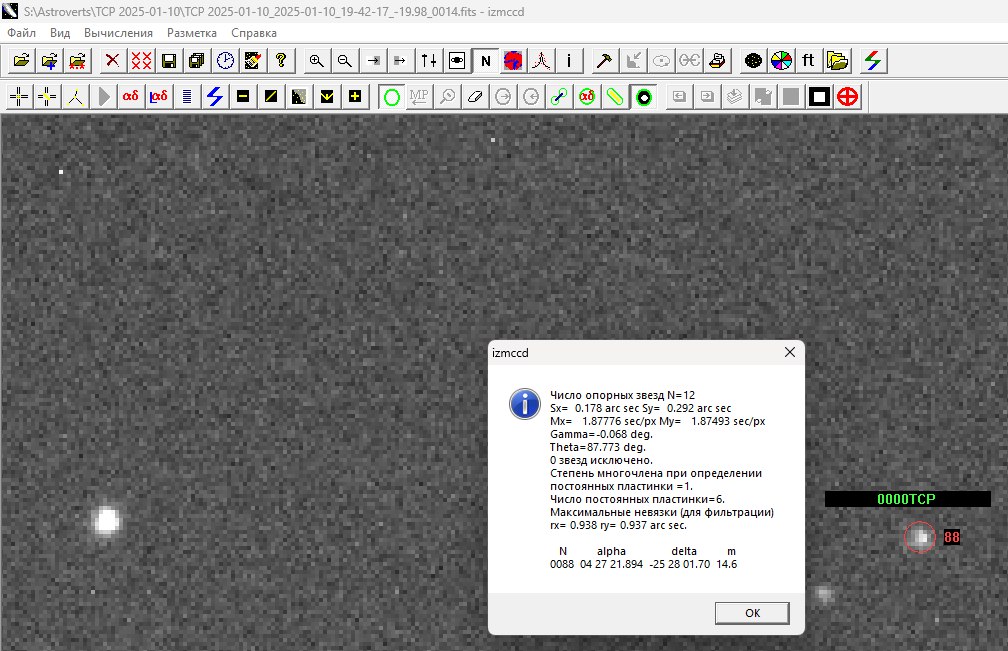Confirm the izmccd dialog with OK
This screenshot has height=651, width=1008.
(752, 613)
